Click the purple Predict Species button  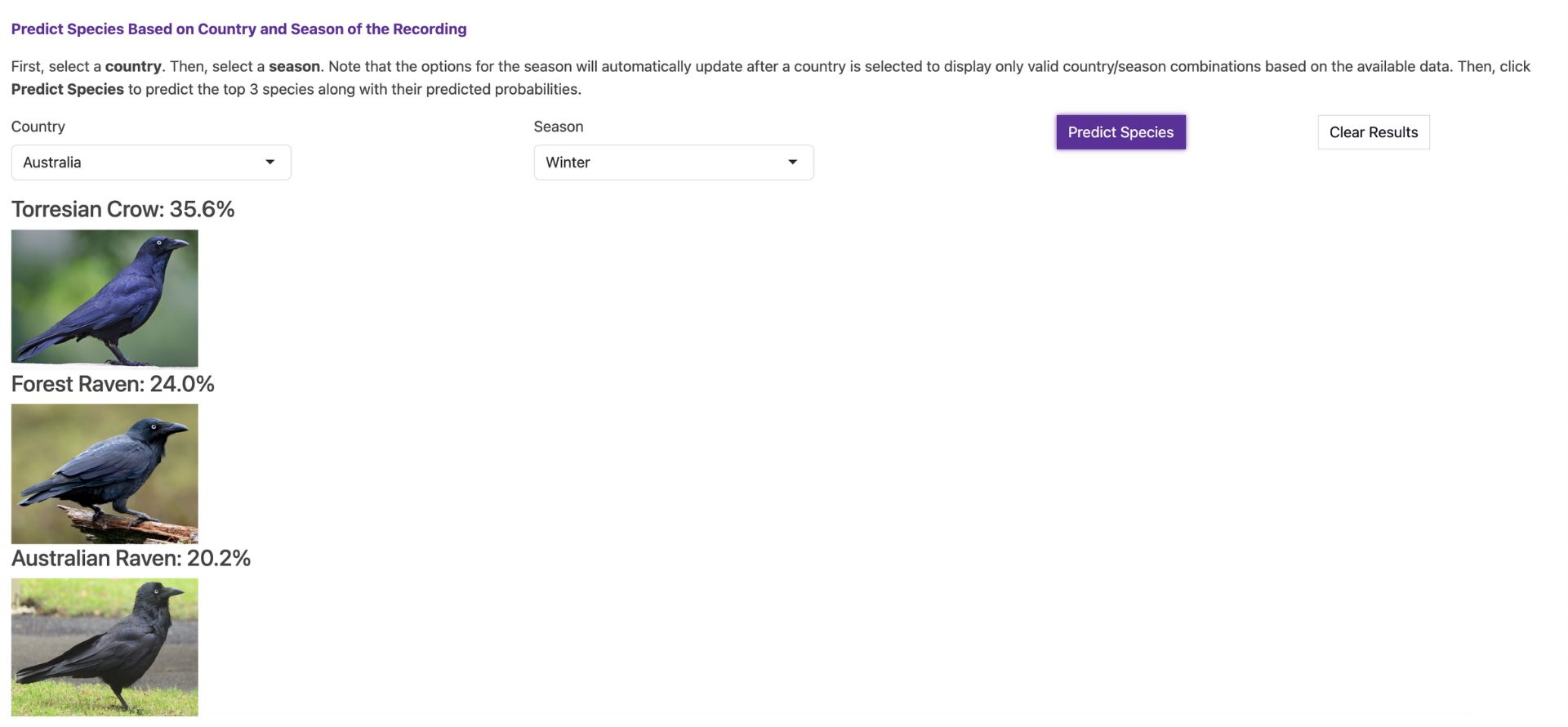point(1120,132)
